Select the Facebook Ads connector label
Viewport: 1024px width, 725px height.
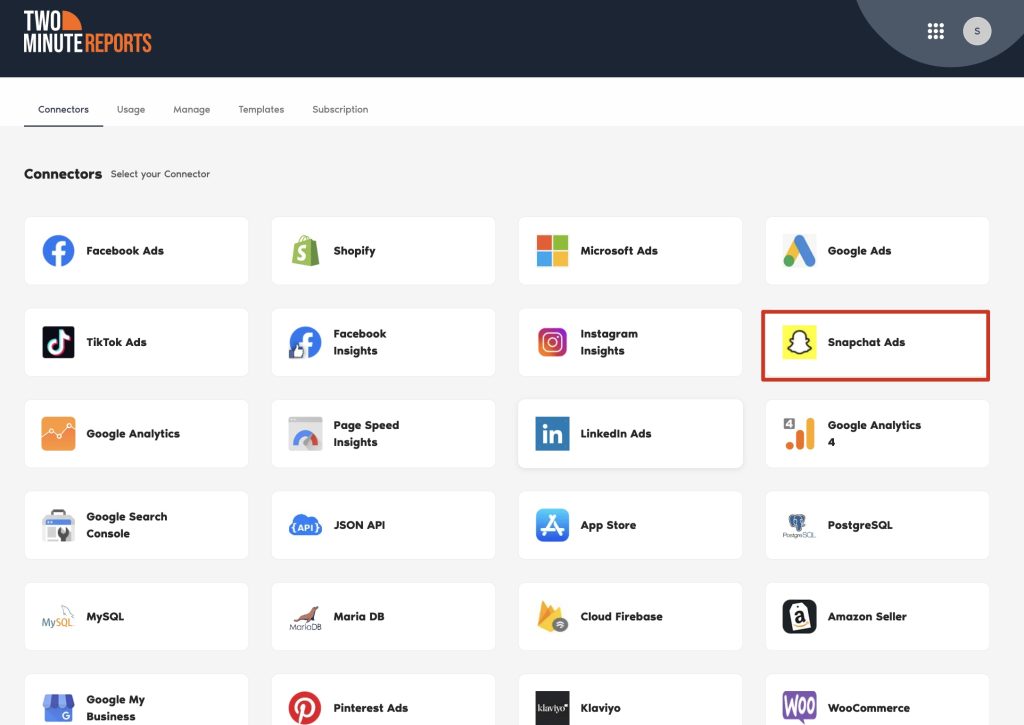[x=125, y=251]
